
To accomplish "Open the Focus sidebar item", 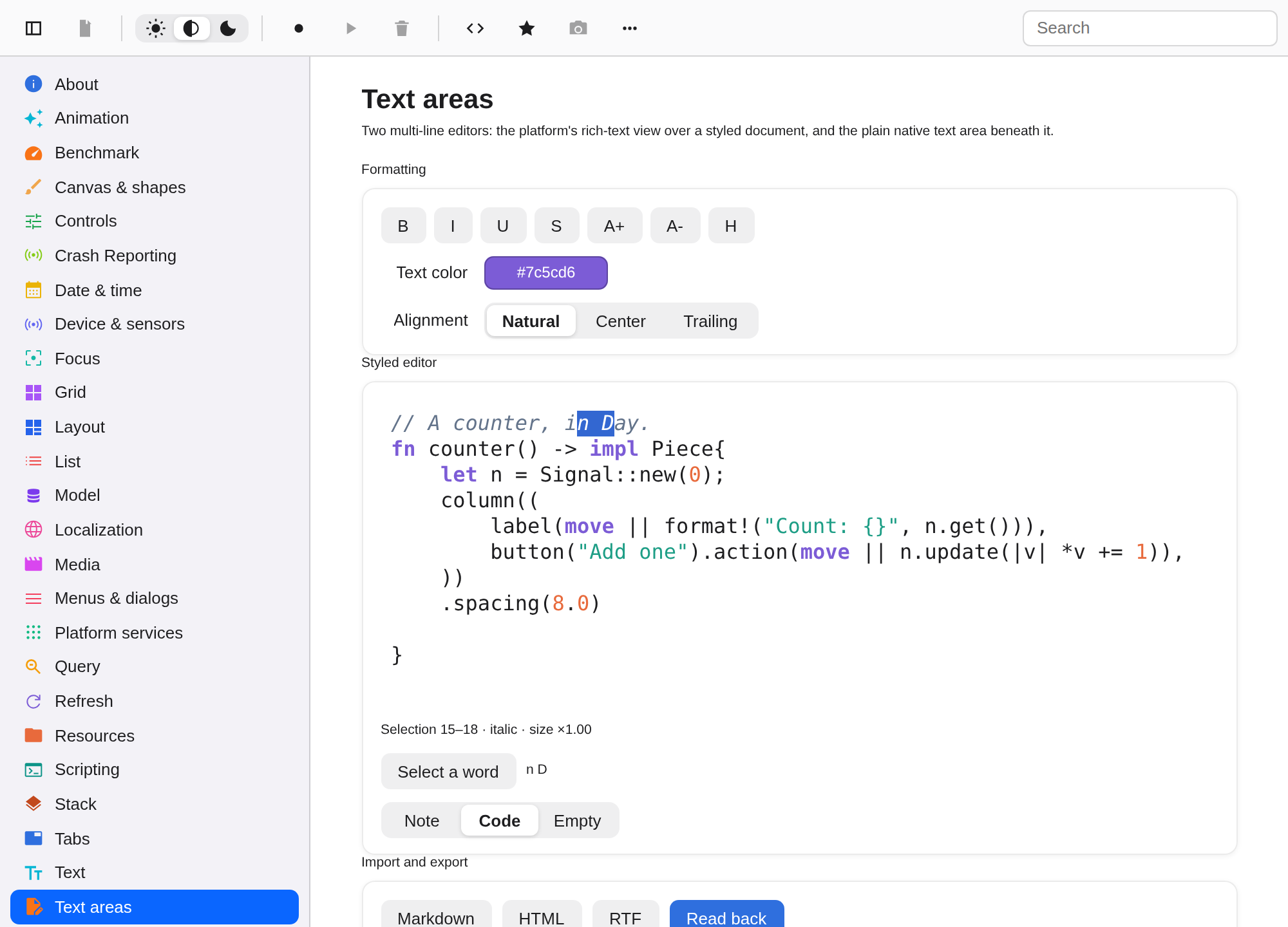I will (155, 359).
